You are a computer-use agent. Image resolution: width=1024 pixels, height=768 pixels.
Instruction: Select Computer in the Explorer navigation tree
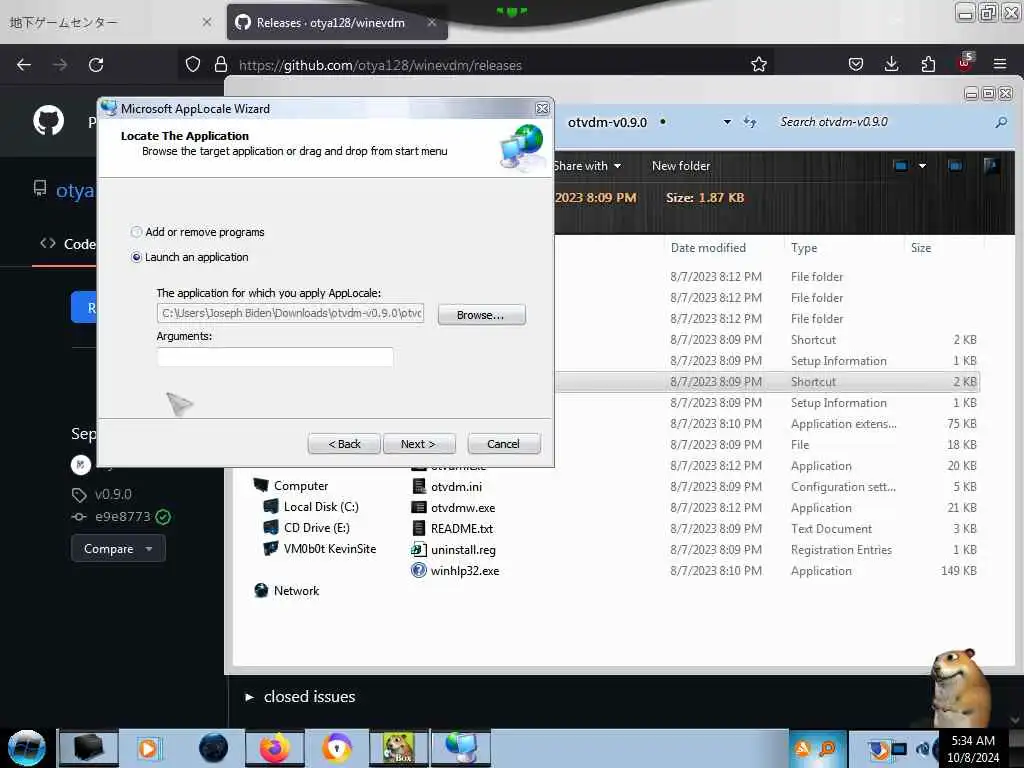[301, 486]
